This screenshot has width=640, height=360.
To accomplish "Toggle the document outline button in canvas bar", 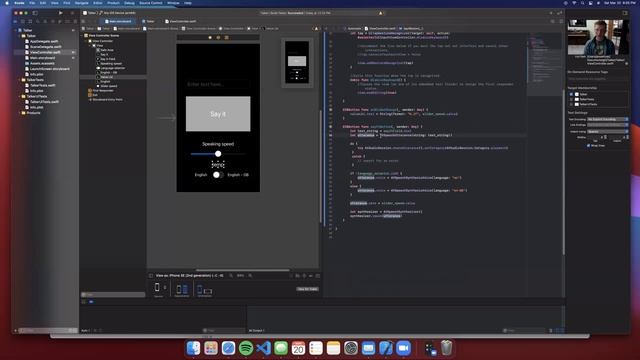I will tap(151, 276).
